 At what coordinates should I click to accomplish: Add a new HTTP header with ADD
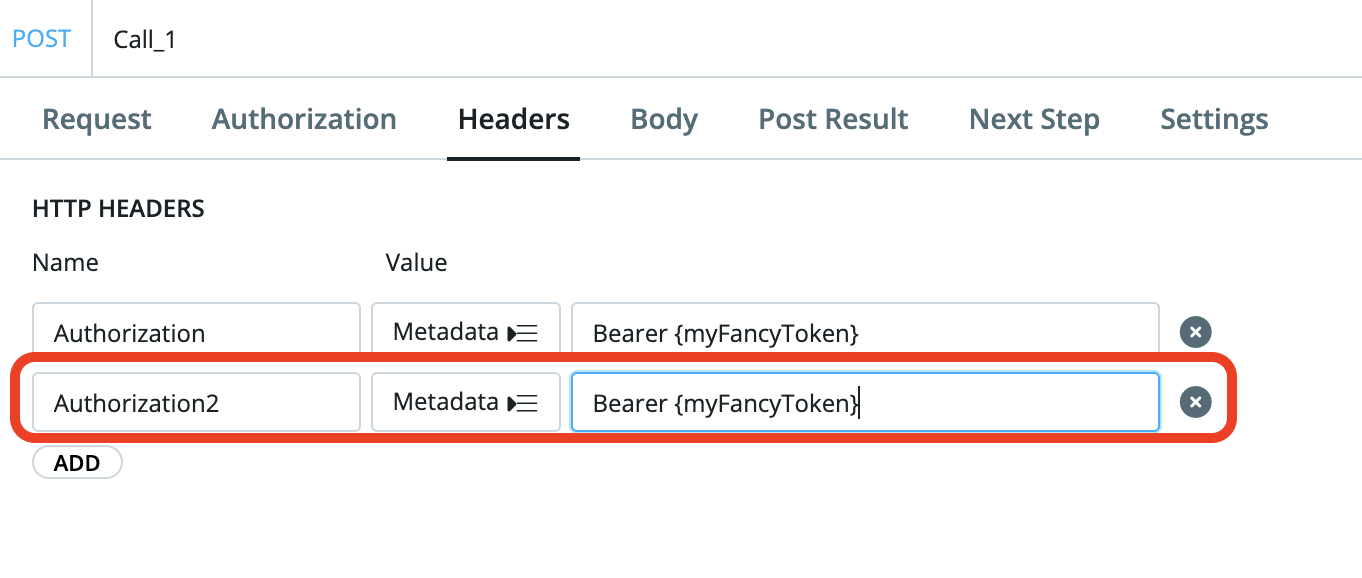point(77,463)
